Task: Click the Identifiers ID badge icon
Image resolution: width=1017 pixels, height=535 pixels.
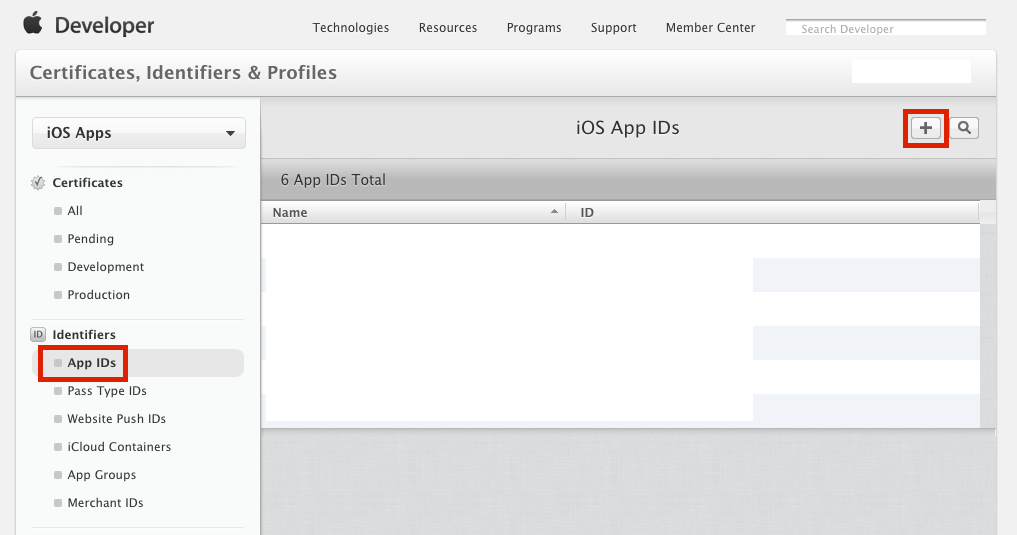Action: pyautogui.click(x=38, y=335)
